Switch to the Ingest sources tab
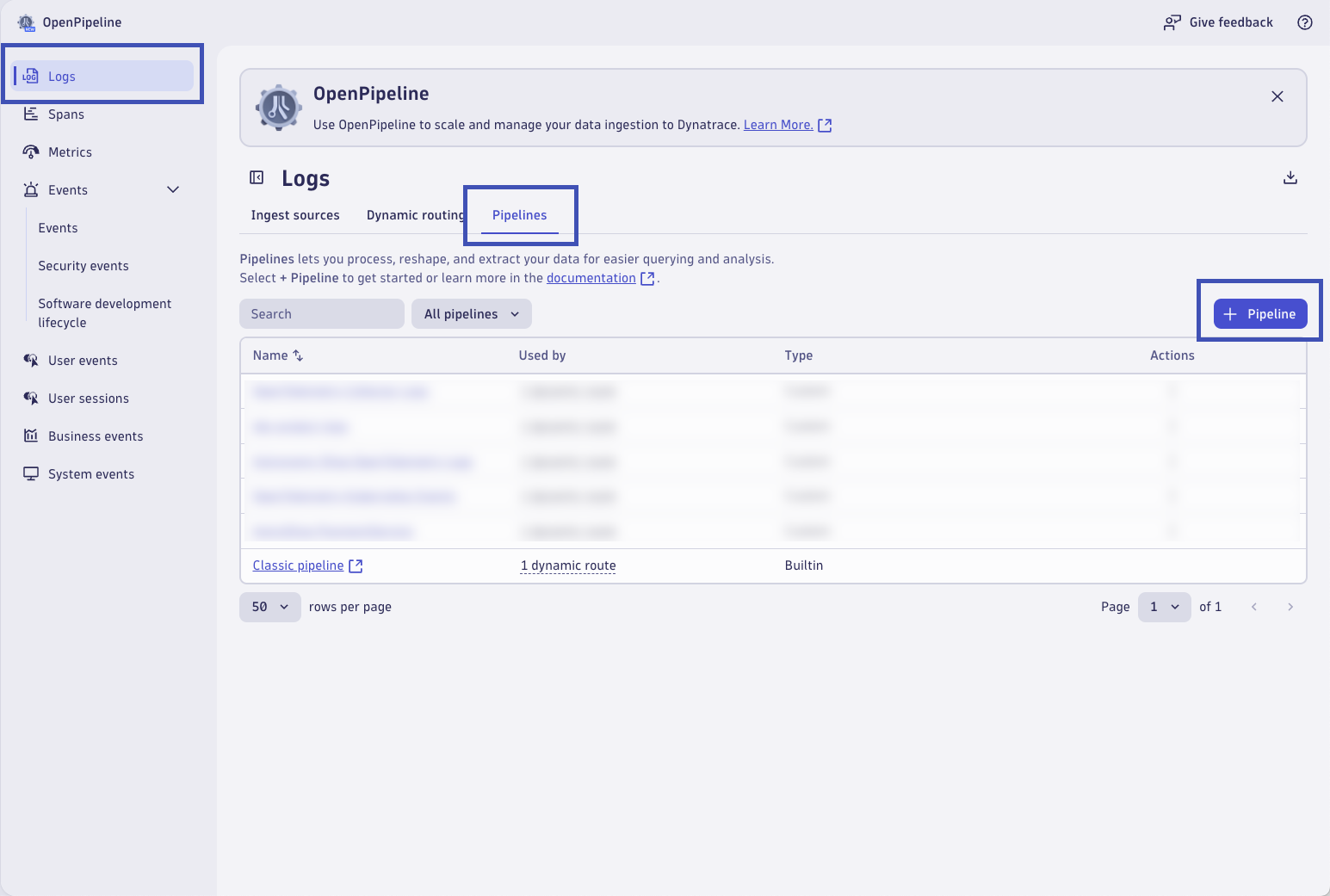The image size is (1330, 896). pyautogui.click(x=295, y=215)
